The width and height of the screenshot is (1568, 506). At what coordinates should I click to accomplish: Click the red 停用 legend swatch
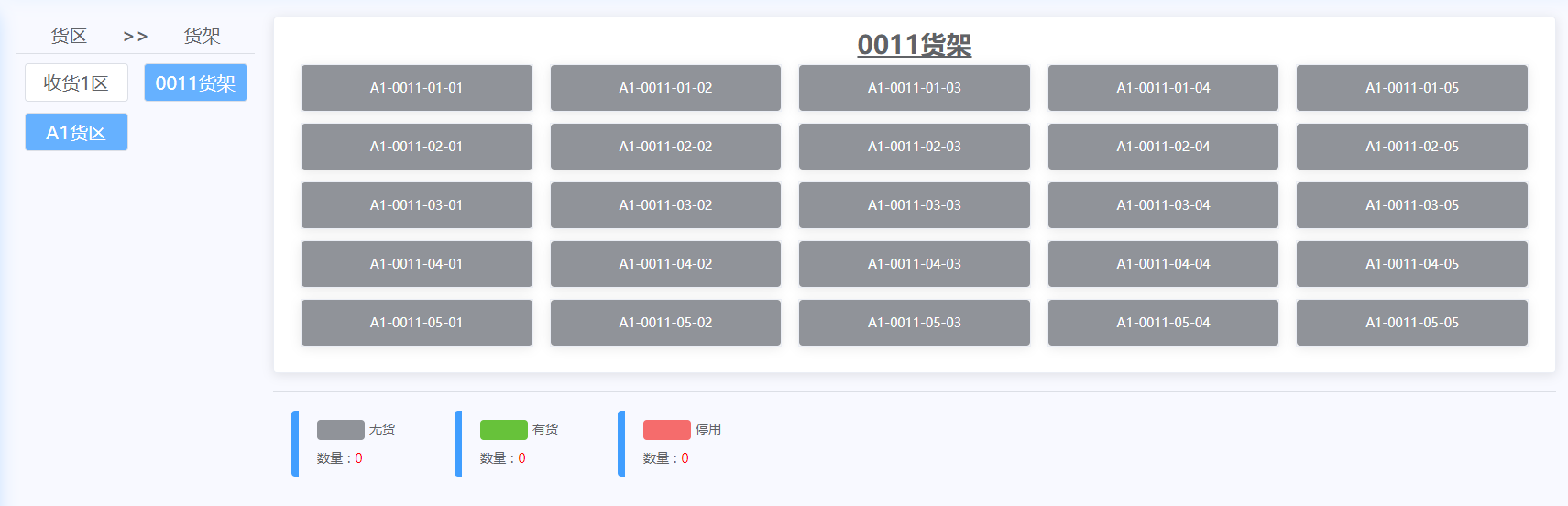pyautogui.click(x=666, y=430)
